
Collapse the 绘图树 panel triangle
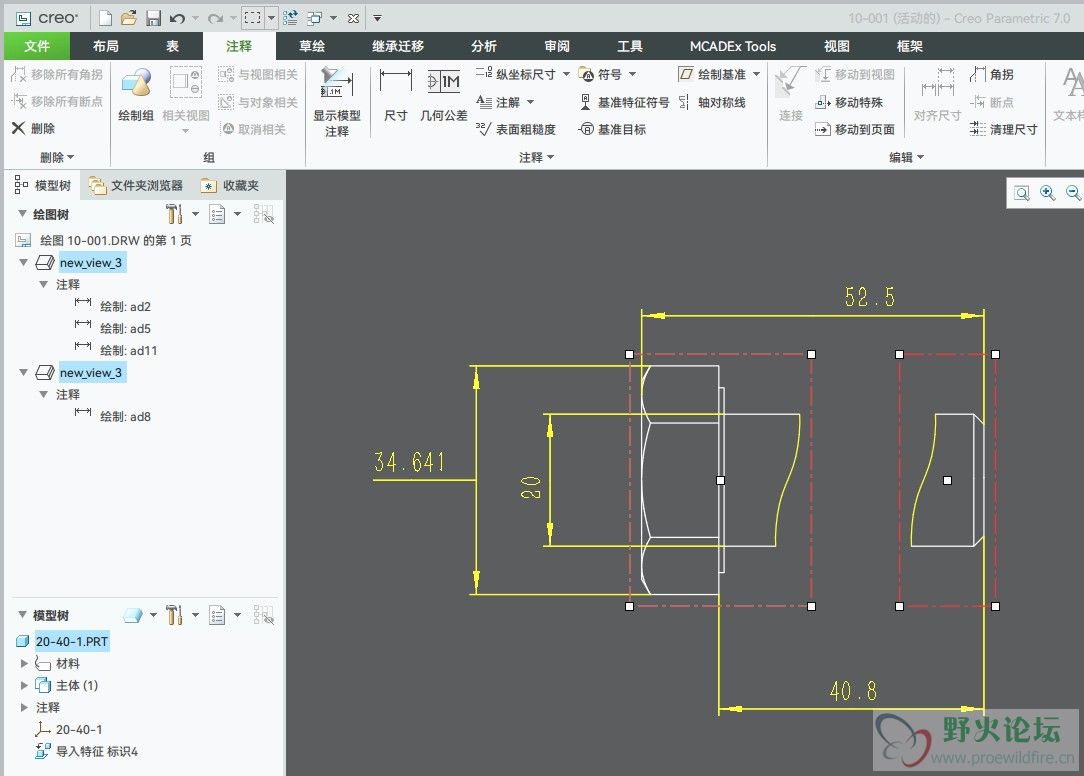[x=22, y=214]
